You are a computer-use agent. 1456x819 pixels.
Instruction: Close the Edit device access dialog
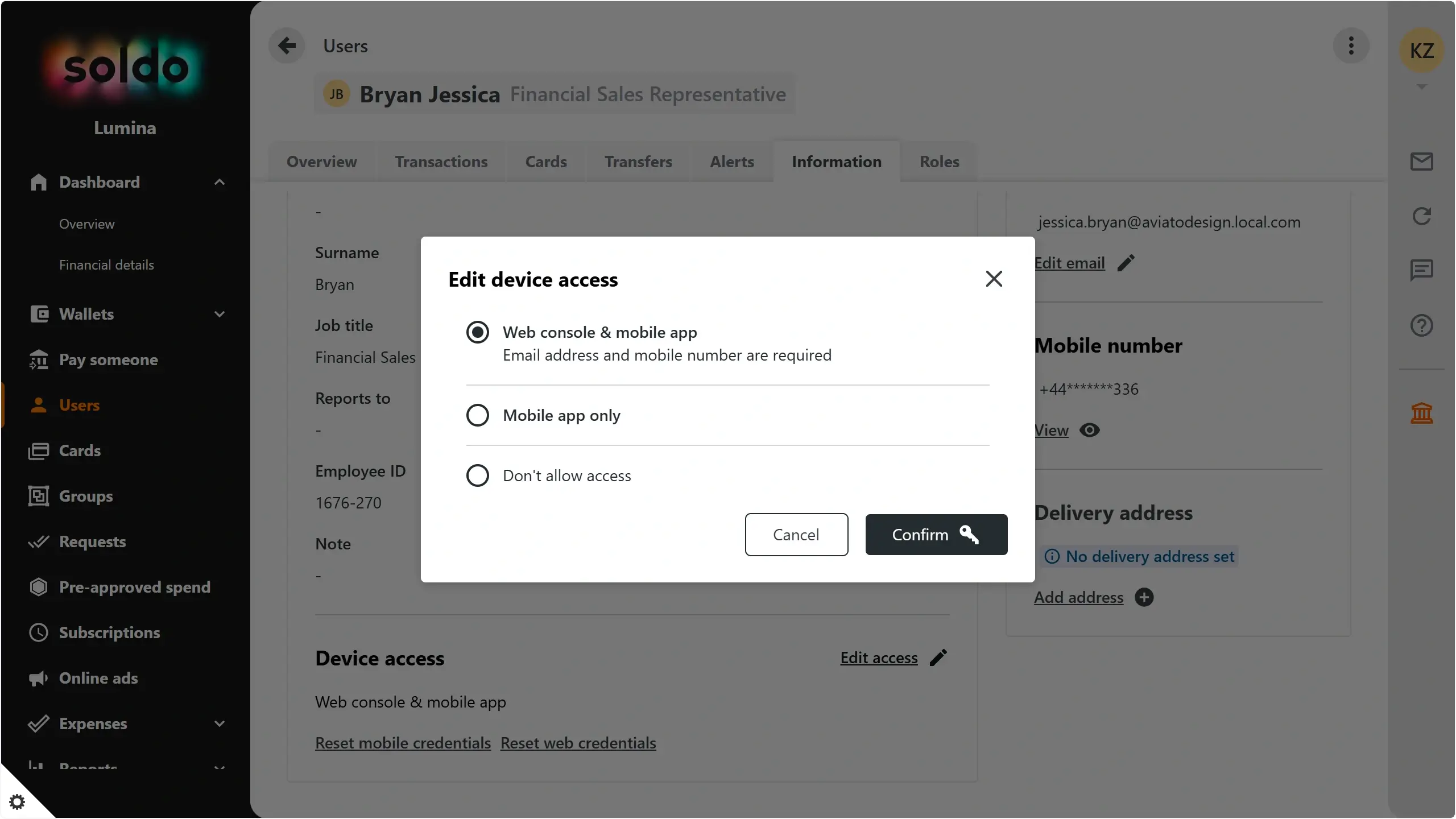994,279
